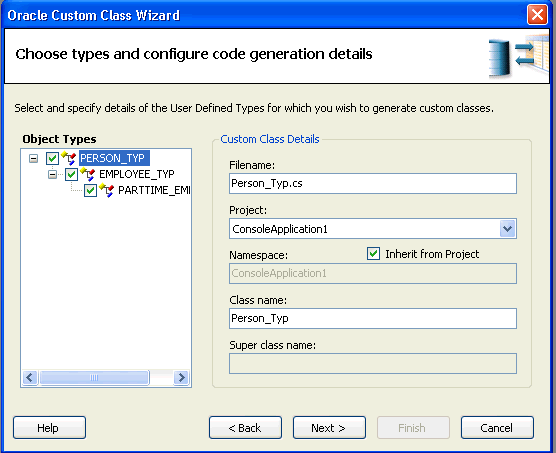The height and width of the screenshot is (453, 556).
Task: Select the PARTTIME_EMI tree item
Action: (x=154, y=190)
